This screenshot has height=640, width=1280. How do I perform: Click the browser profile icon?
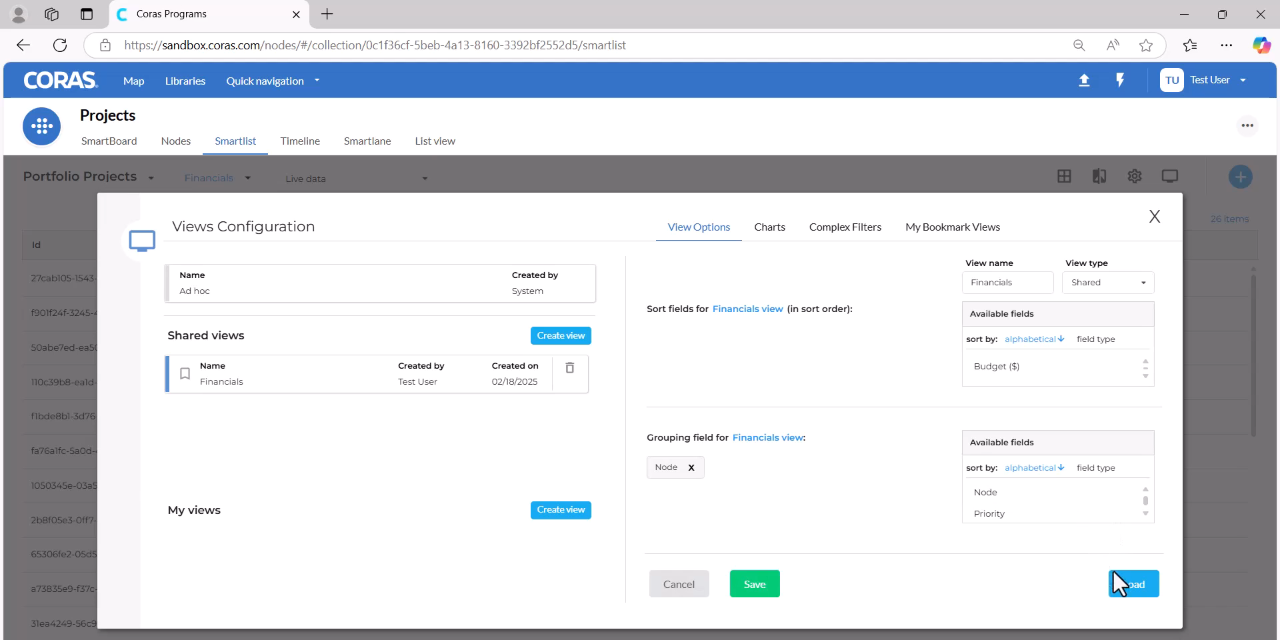click(x=18, y=14)
